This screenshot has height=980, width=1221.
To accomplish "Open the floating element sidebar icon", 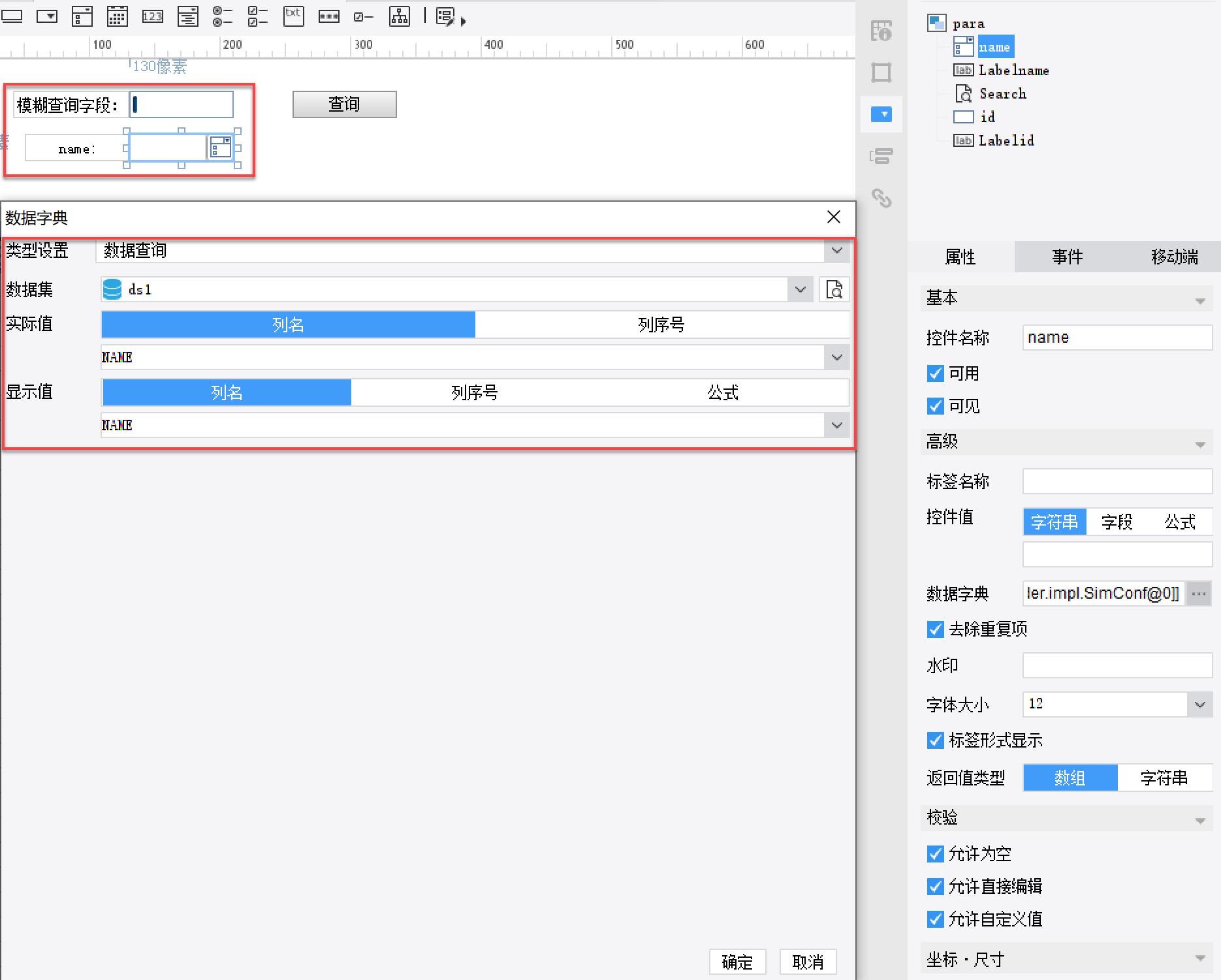I will [881, 72].
